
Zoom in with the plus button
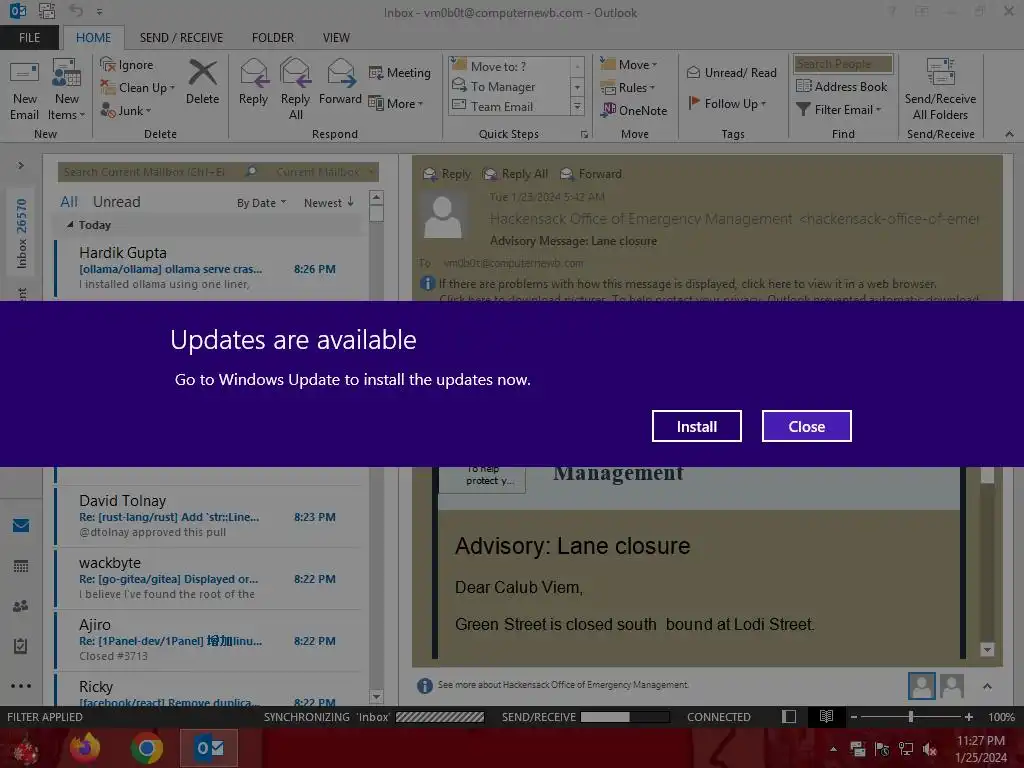(x=968, y=716)
